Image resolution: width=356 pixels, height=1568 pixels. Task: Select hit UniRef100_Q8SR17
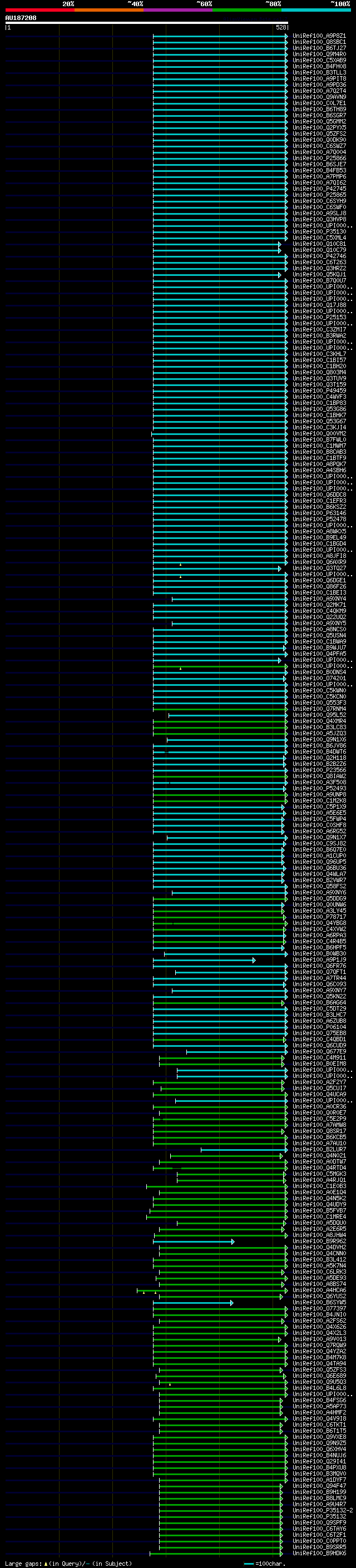point(319,1131)
